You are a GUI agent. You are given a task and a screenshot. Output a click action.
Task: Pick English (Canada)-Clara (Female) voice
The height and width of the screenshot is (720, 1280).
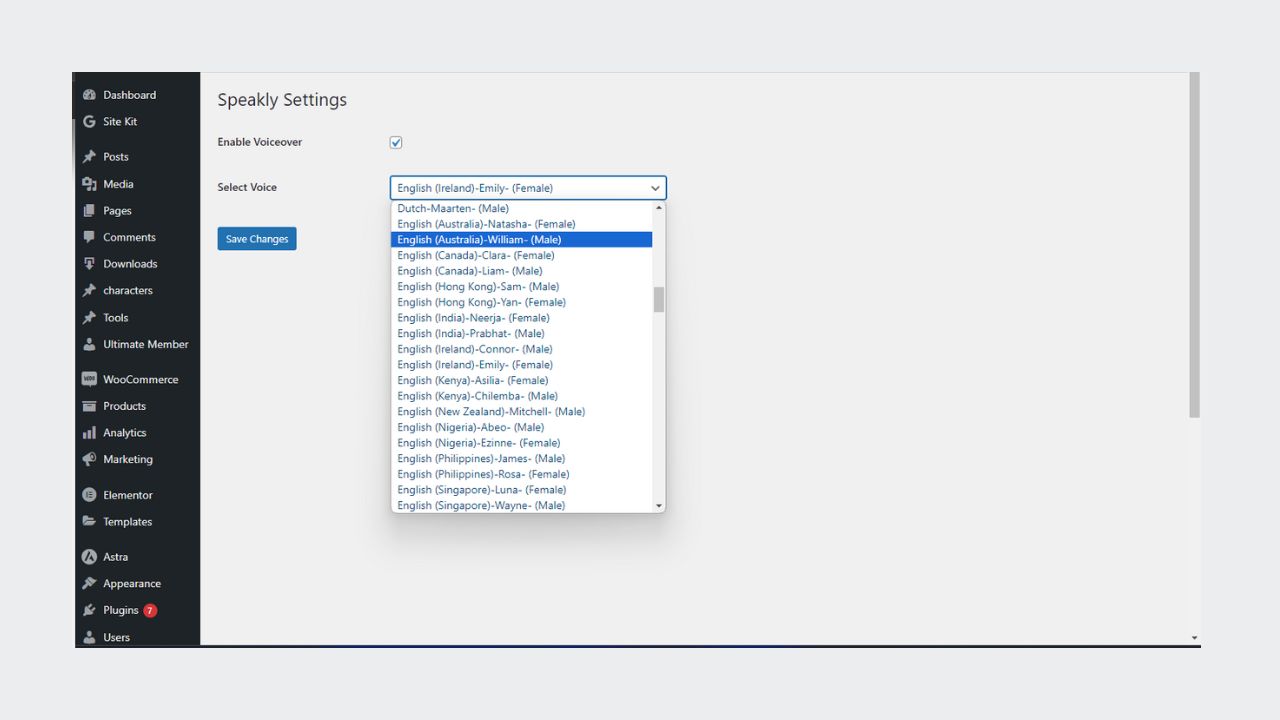(521, 255)
